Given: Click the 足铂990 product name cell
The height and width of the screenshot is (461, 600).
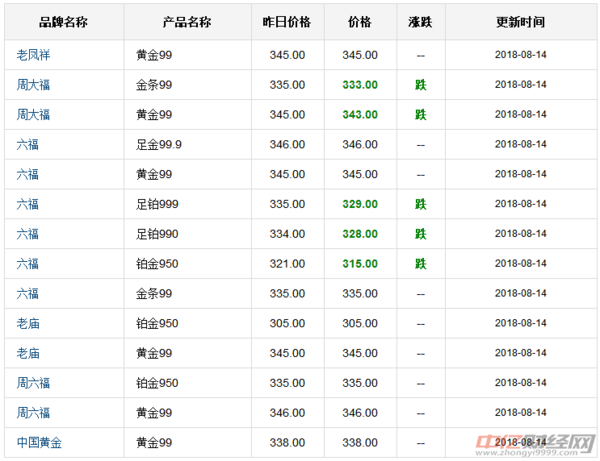Looking at the screenshot, I should (157, 234).
